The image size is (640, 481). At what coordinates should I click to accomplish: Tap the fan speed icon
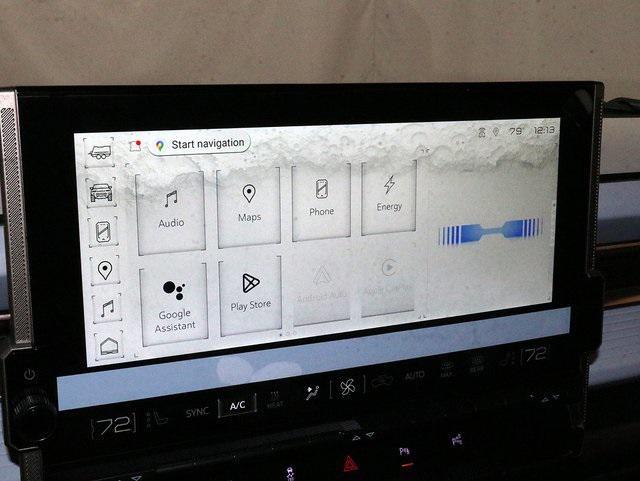(x=347, y=387)
